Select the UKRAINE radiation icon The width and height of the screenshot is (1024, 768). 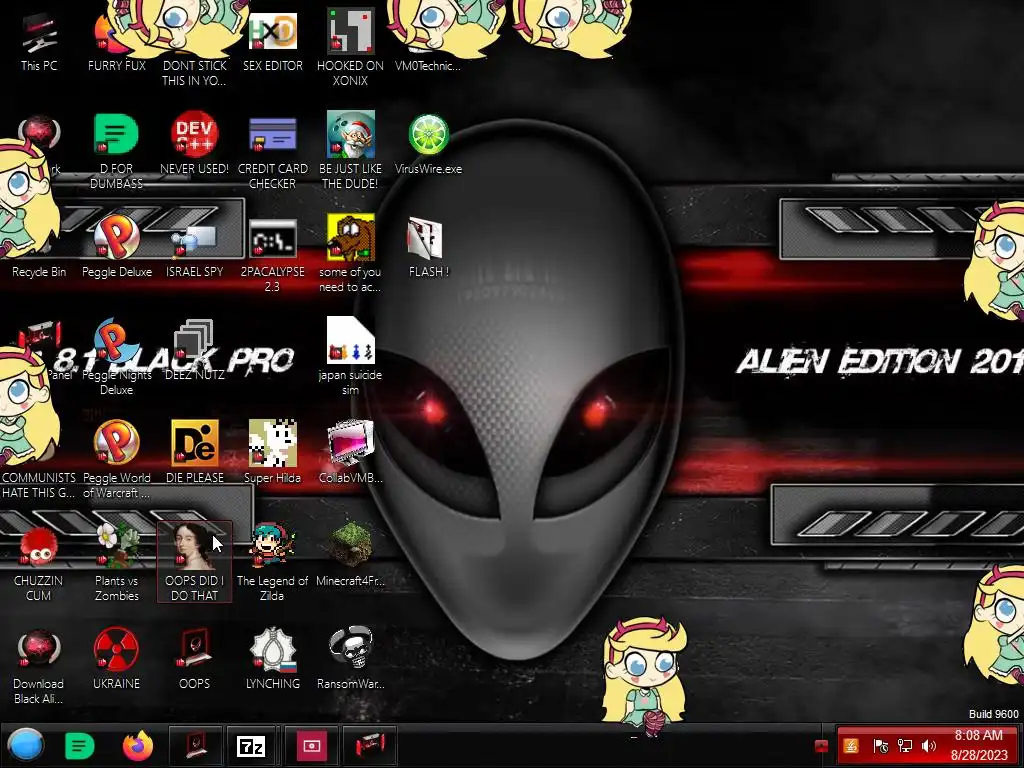pyautogui.click(x=116, y=660)
